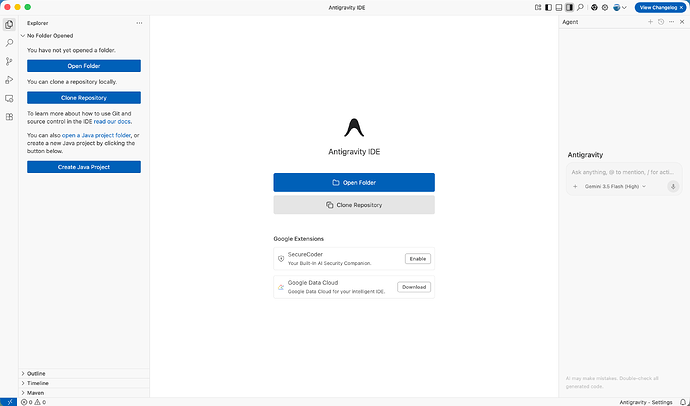Click the search magnifier in title bar
Screen dimensions: 690x406
click(x=580, y=7)
